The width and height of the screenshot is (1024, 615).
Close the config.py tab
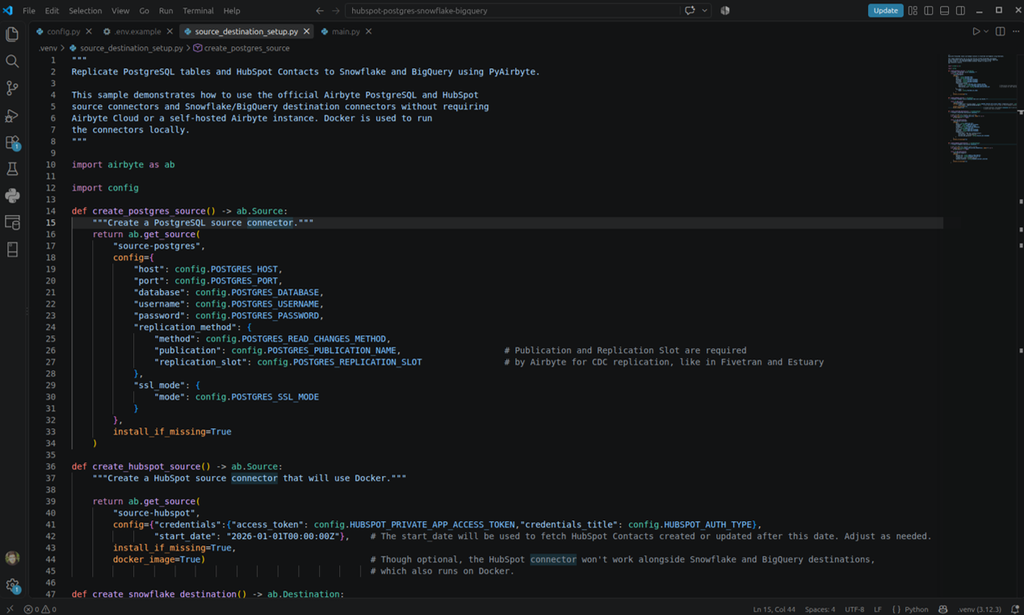(x=89, y=31)
